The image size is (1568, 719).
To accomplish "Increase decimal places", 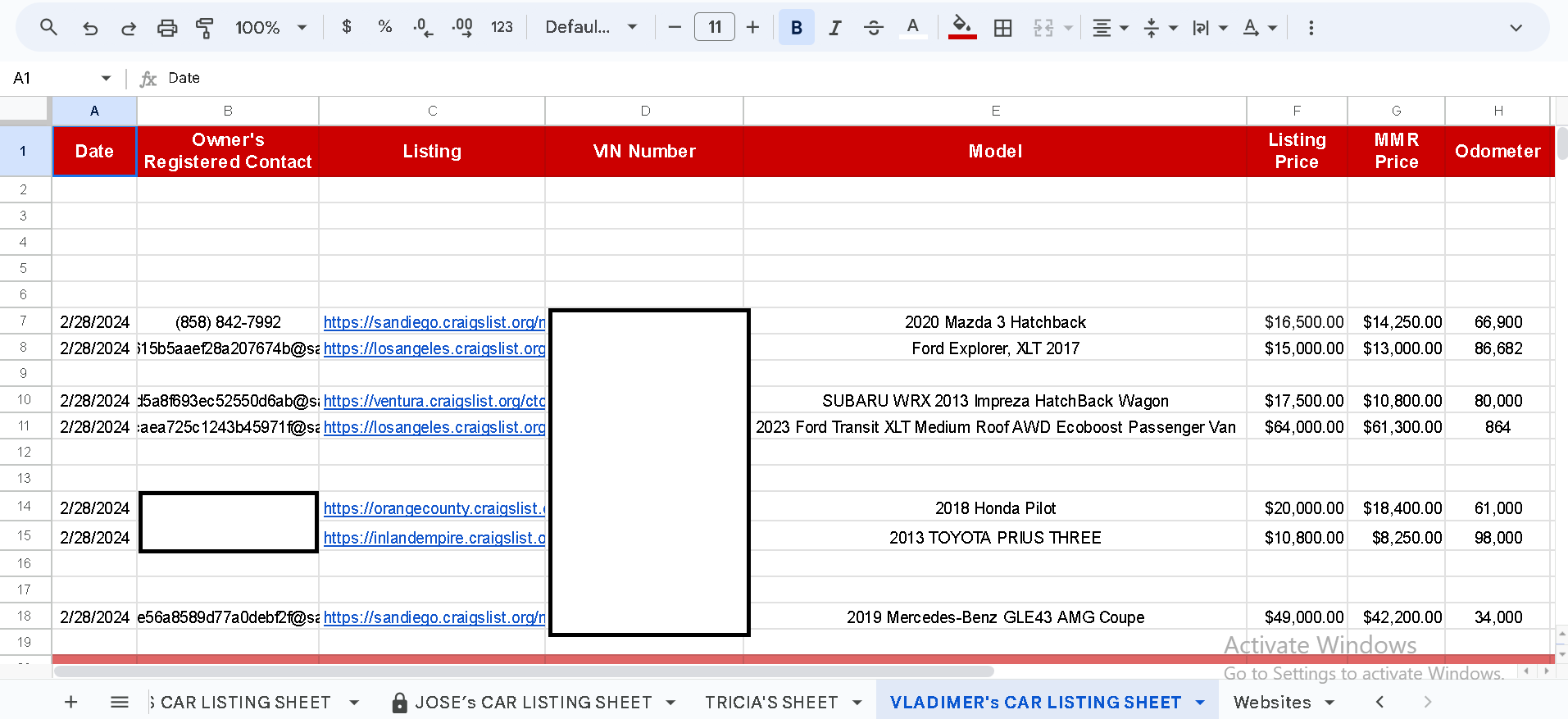I will 462,28.
